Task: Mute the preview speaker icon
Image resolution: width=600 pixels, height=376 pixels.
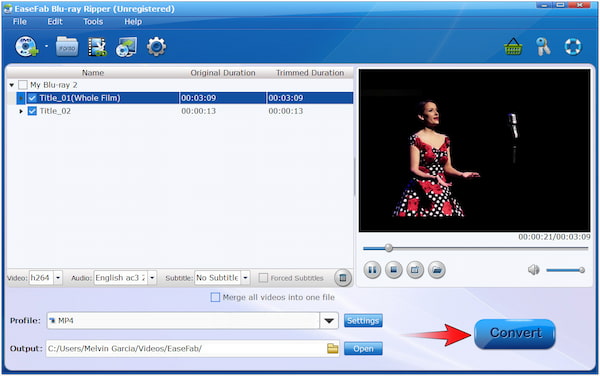Action: coord(533,270)
